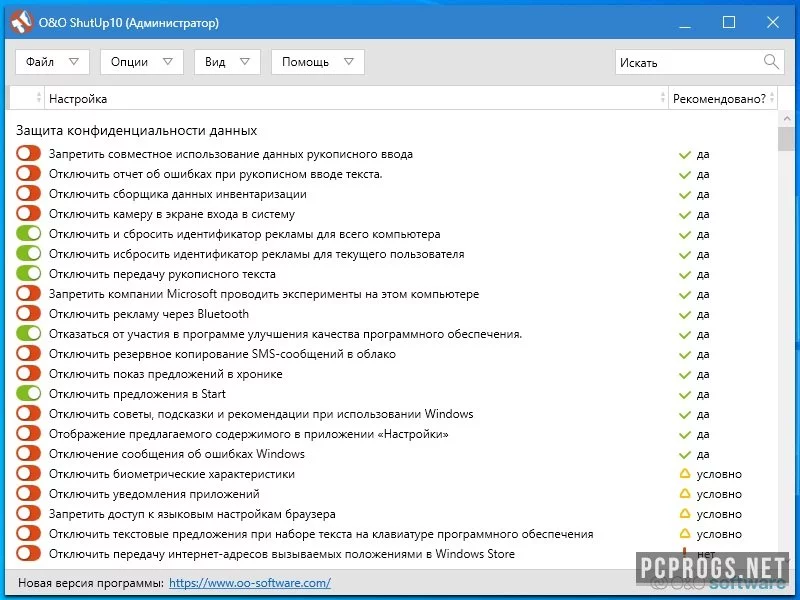Click text 'Запретить доступ к языковым настройкам браузера'

(192, 514)
